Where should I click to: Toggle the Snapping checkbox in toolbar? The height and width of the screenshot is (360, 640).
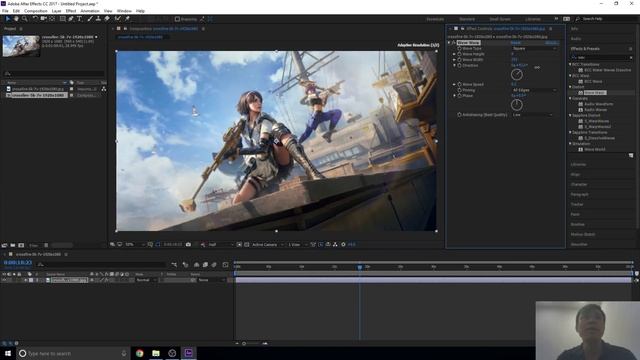177,19
